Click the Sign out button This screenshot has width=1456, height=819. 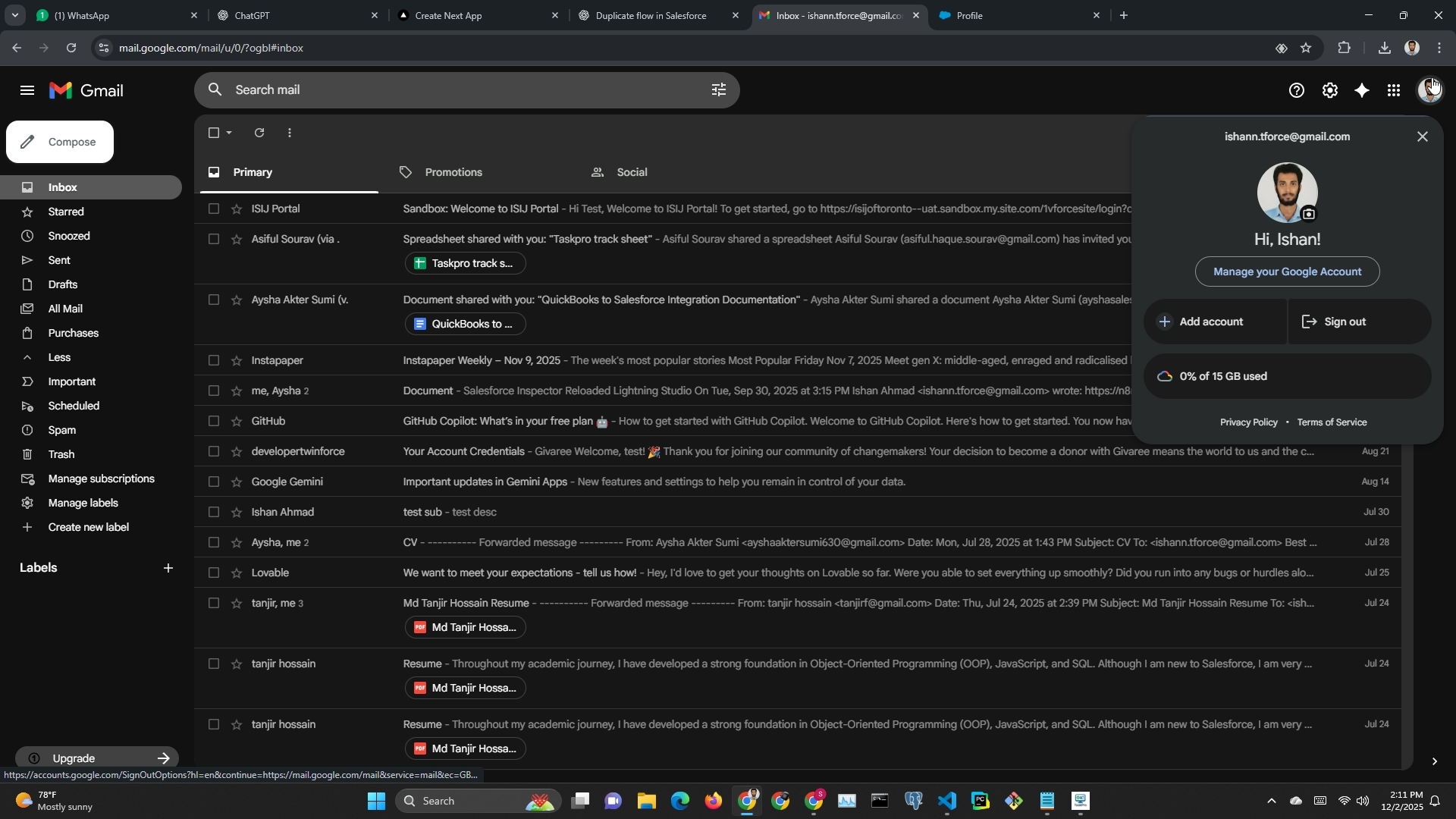1345,322
